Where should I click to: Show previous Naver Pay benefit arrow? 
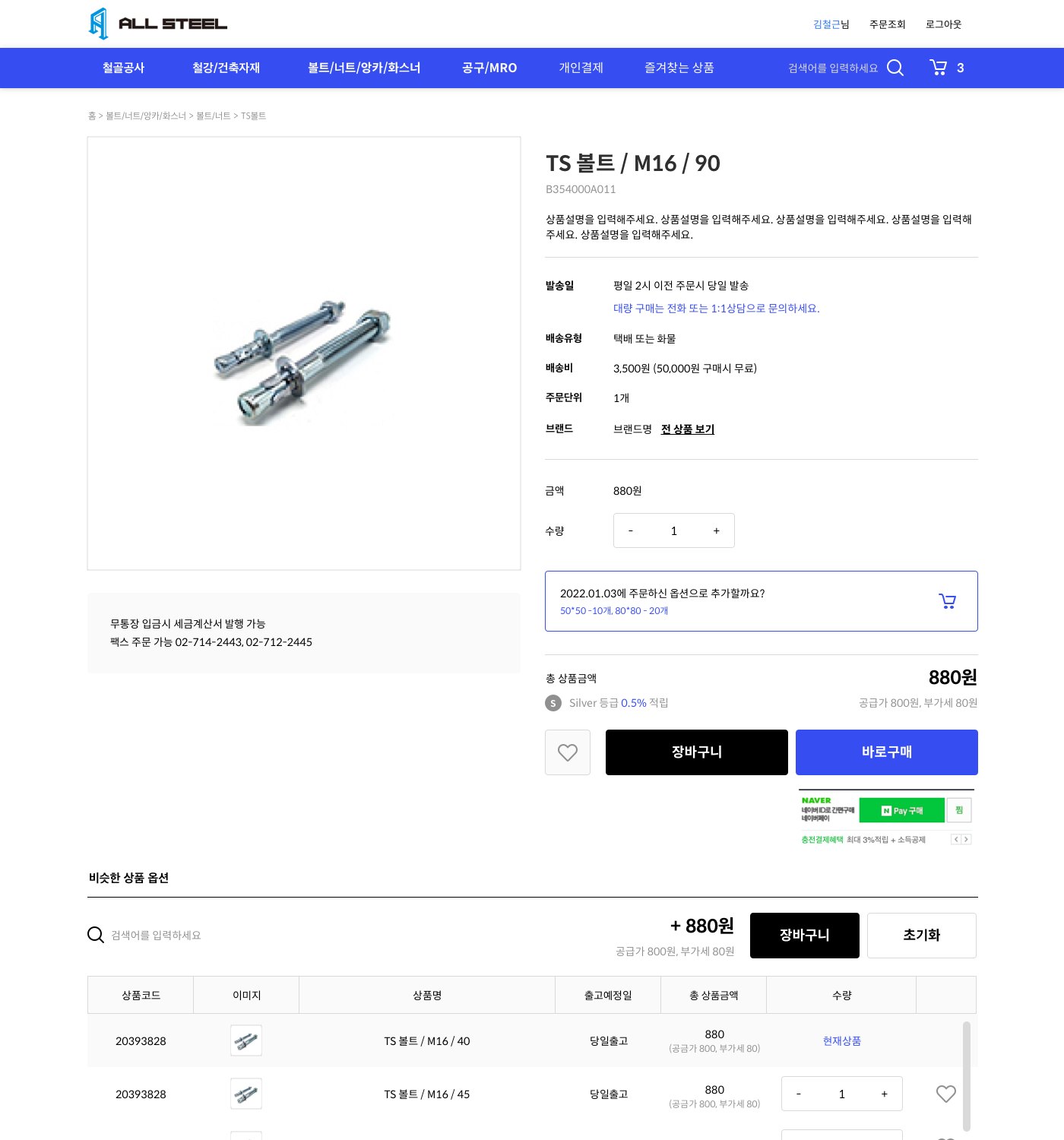[x=956, y=840]
